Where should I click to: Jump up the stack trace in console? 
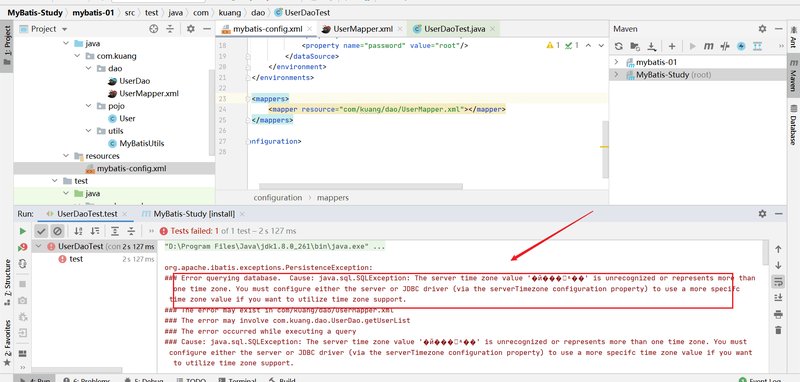pos(778,249)
